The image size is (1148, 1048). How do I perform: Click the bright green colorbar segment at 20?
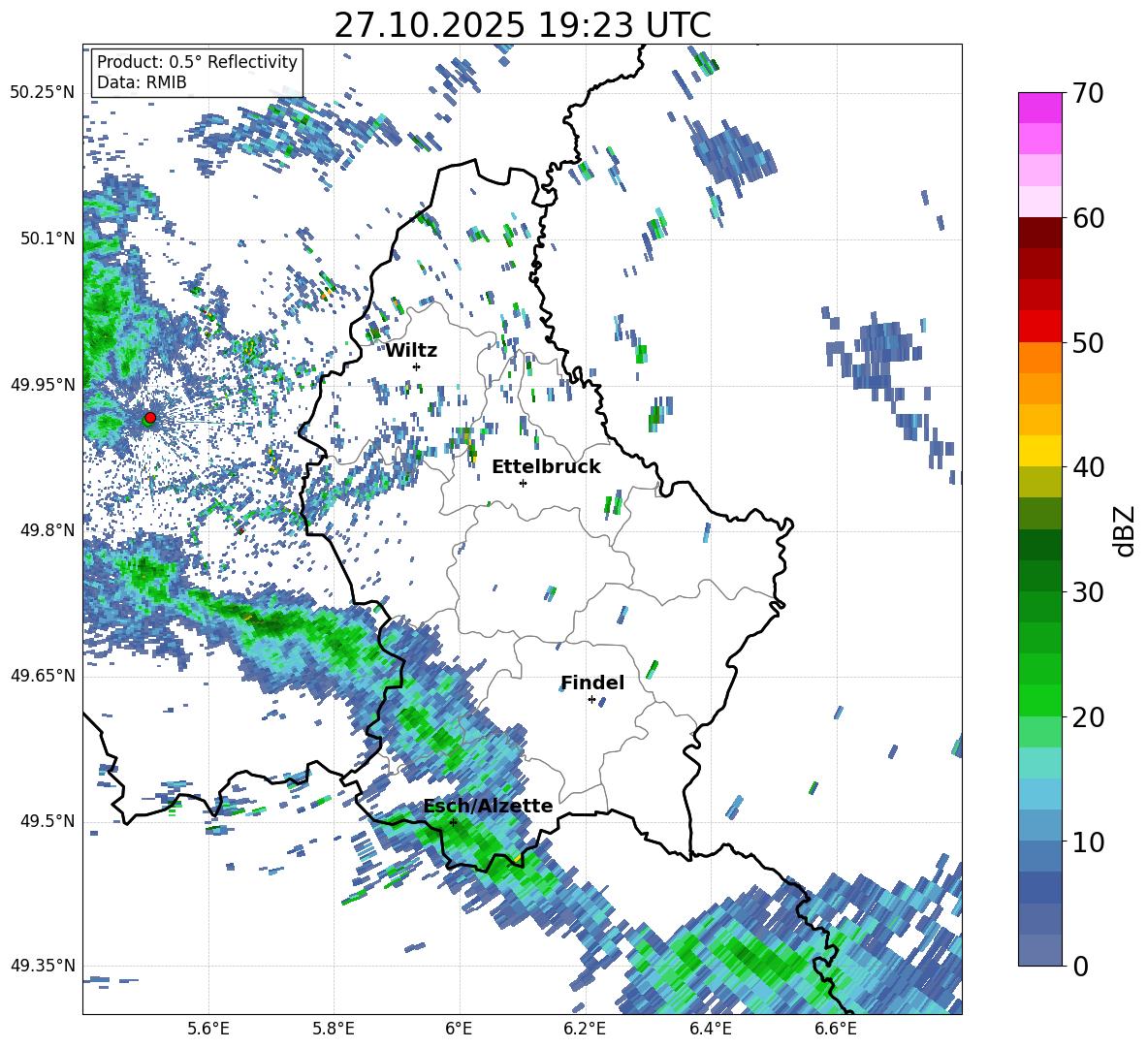pyautogui.click(x=1039, y=700)
